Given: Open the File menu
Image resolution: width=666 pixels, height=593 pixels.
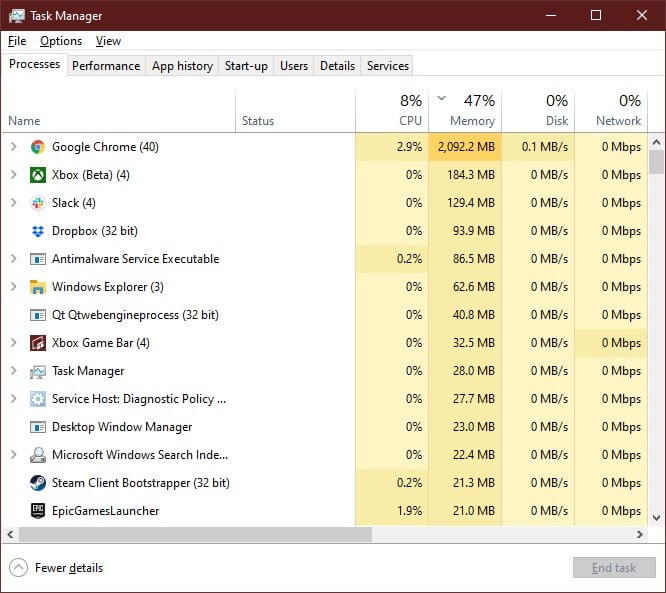Looking at the screenshot, I should pyautogui.click(x=17, y=41).
